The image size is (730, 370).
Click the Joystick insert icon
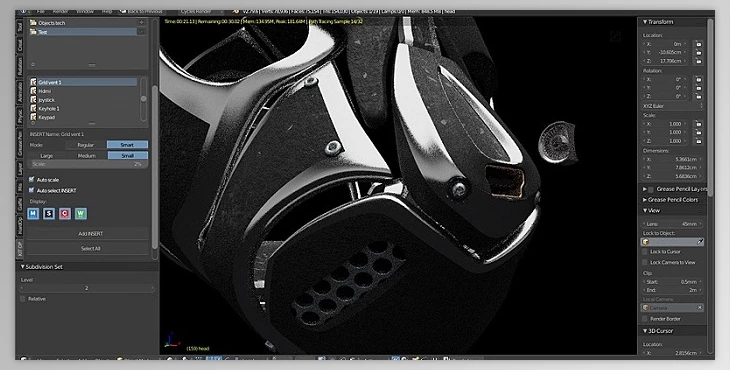pyautogui.click(x=34, y=100)
